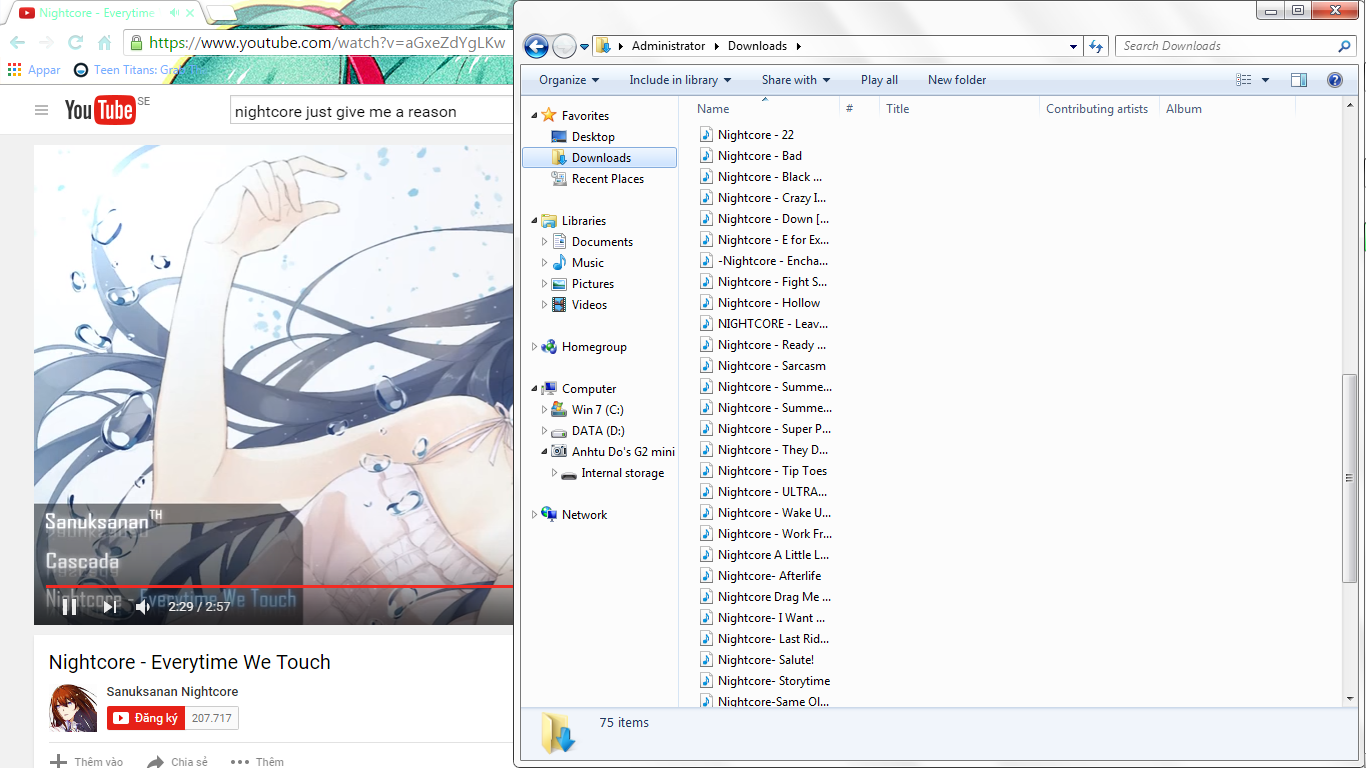Select Network in navigation pane
This screenshot has width=1366, height=768.
(584, 515)
